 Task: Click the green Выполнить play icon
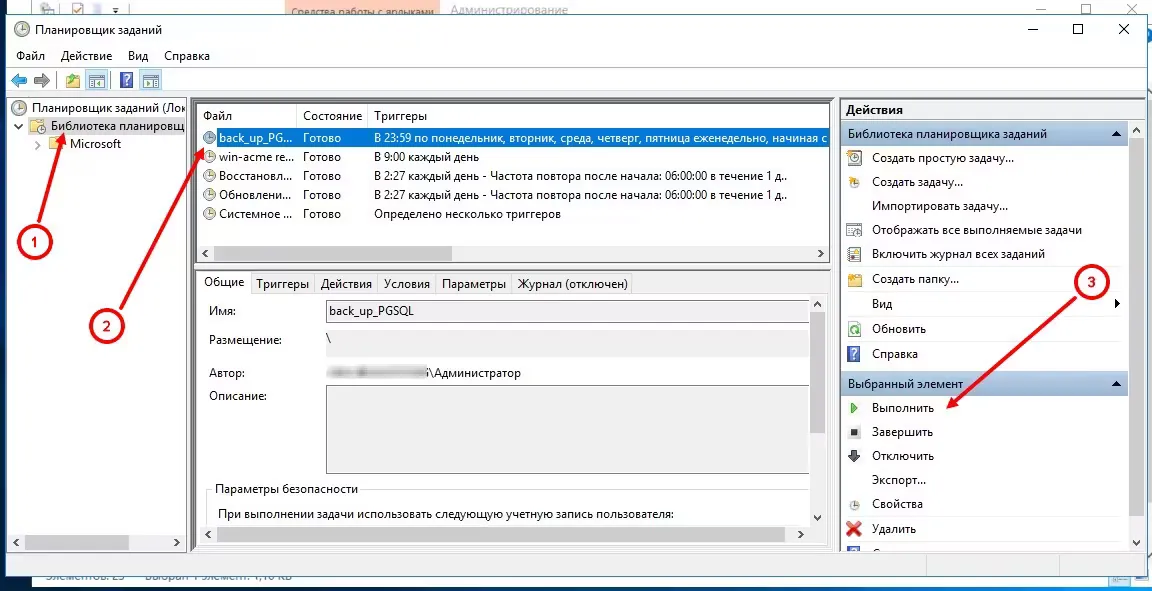(x=854, y=408)
